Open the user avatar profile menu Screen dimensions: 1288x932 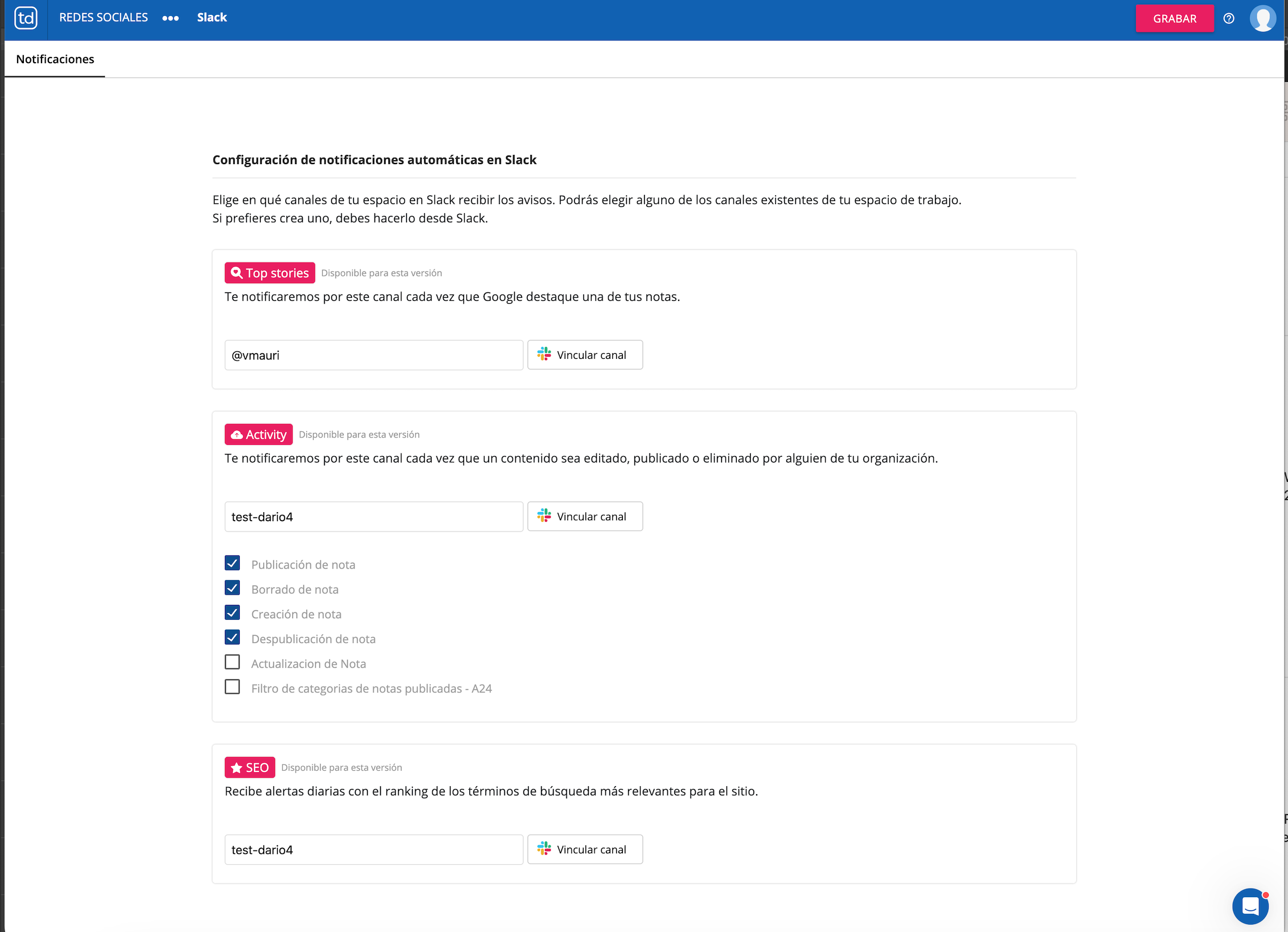pyautogui.click(x=1262, y=19)
